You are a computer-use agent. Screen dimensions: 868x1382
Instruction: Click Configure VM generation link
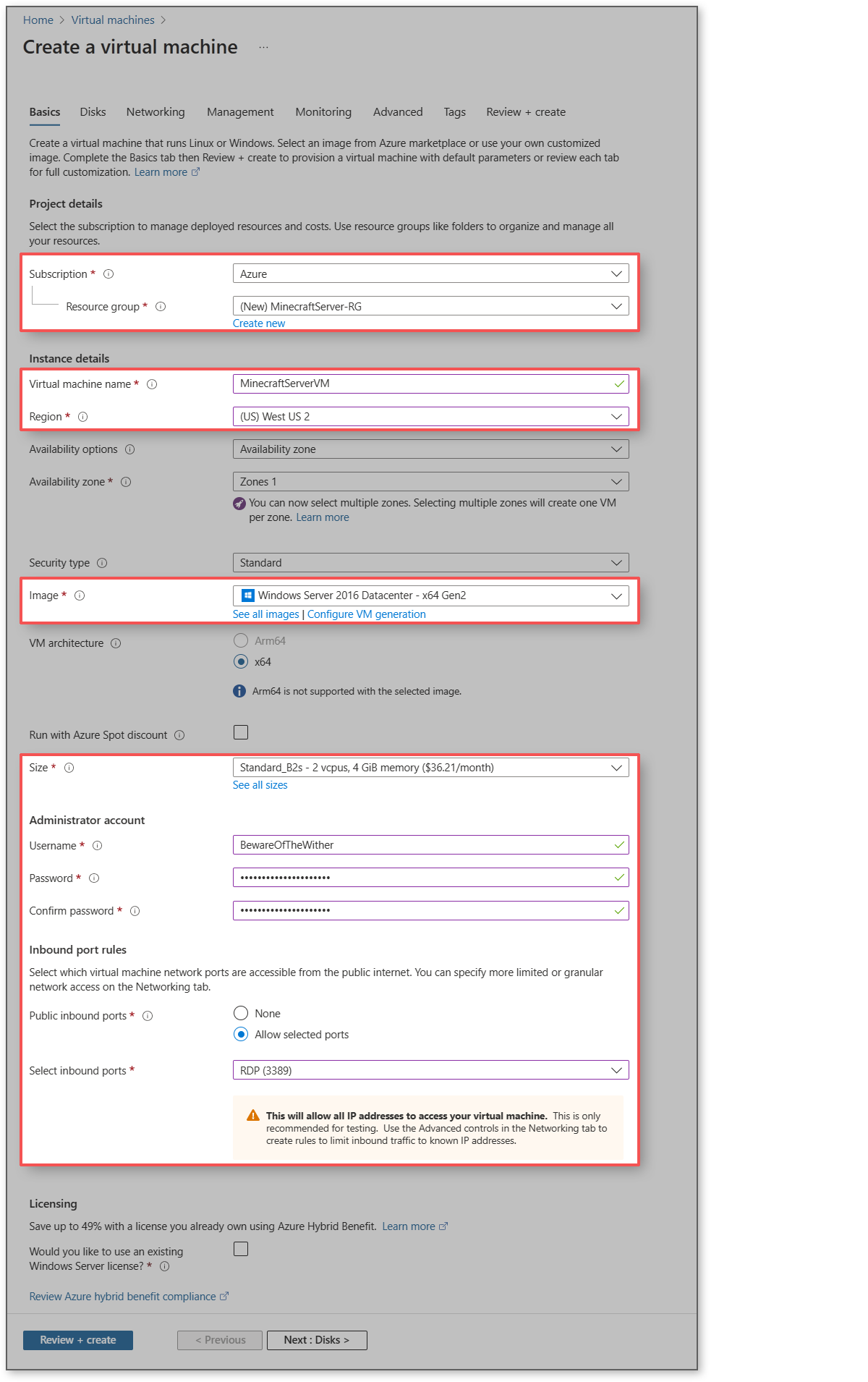(x=367, y=614)
